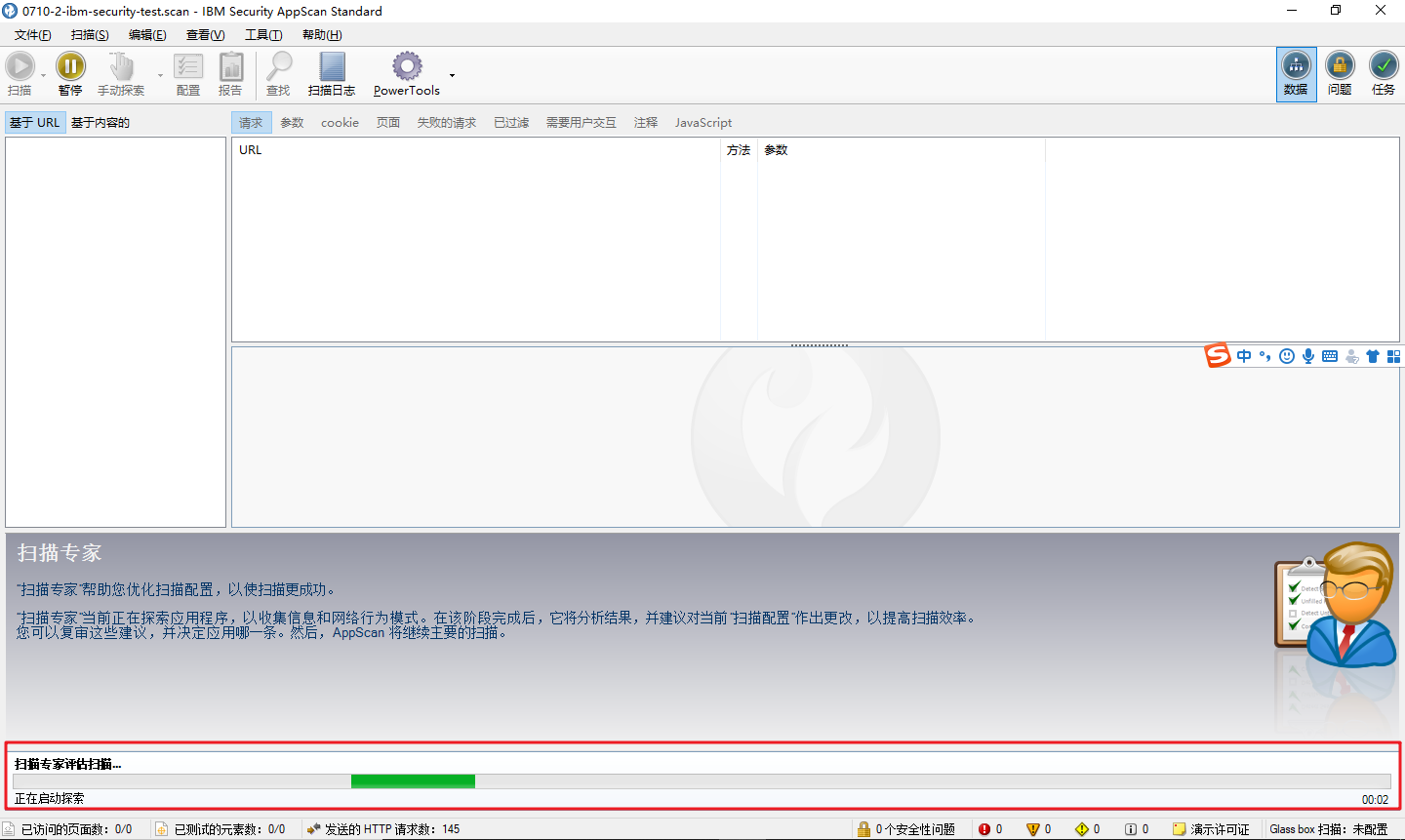This screenshot has height=840, width=1405.
Task: Open the 查看(V) menu
Action: point(206,35)
